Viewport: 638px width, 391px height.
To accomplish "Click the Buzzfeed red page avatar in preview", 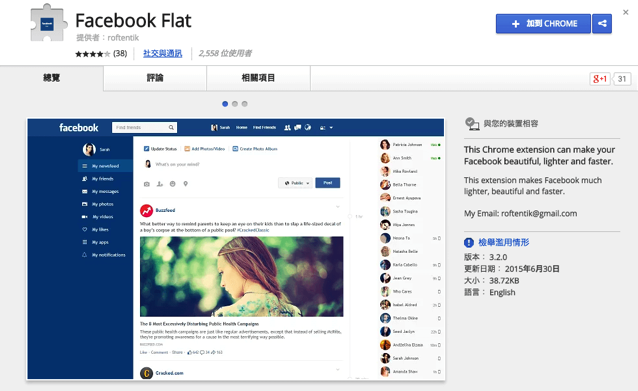I will 146,211.
